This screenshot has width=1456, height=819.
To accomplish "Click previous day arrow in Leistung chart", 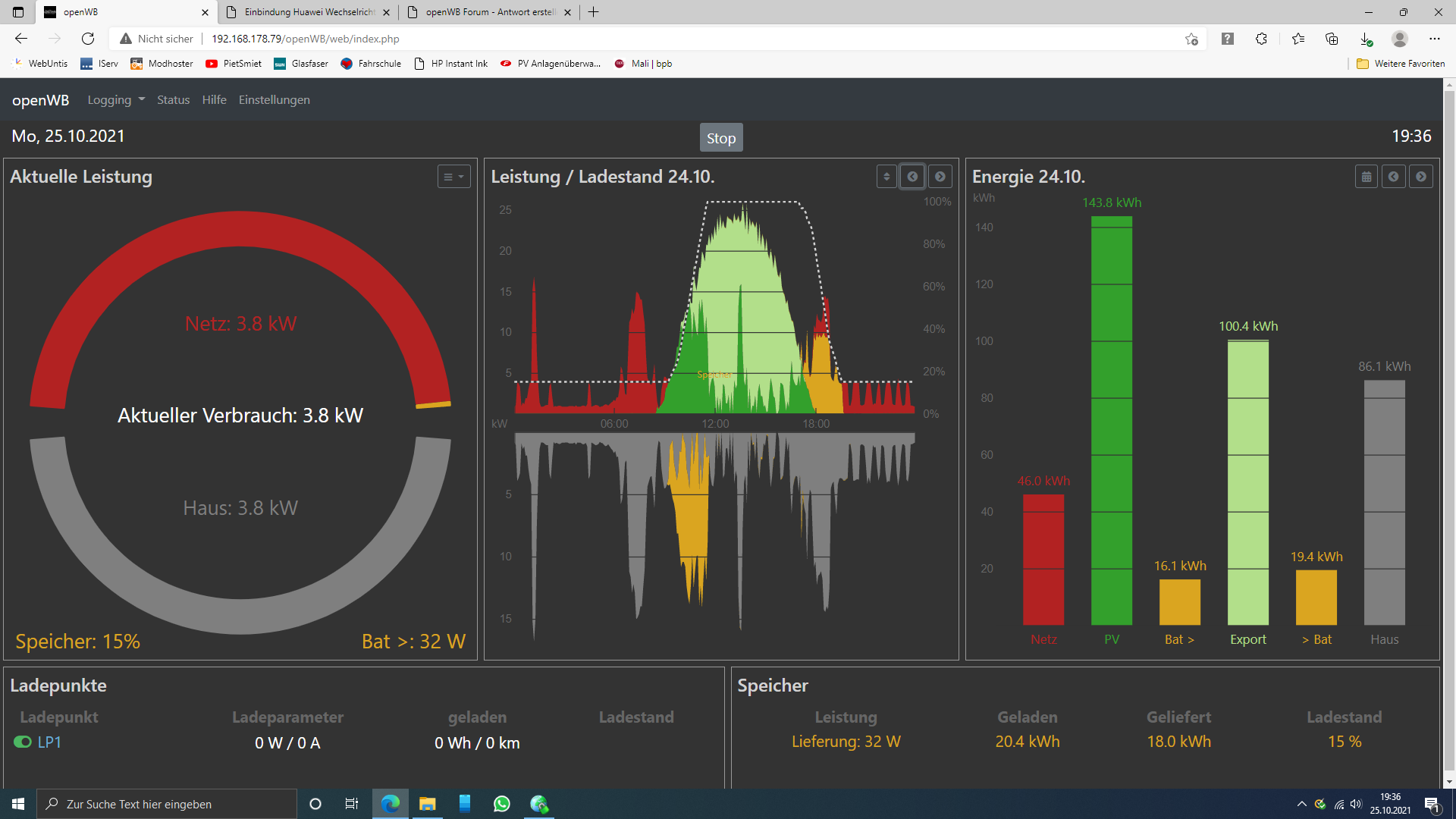I will [x=912, y=177].
